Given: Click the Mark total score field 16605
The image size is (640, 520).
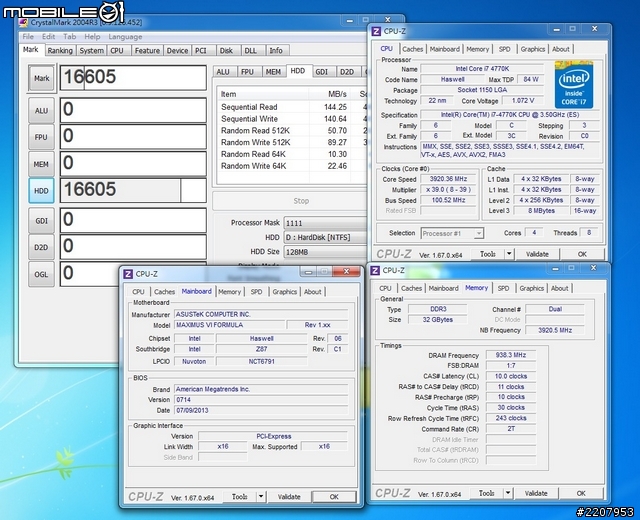Looking at the screenshot, I should coord(133,78).
